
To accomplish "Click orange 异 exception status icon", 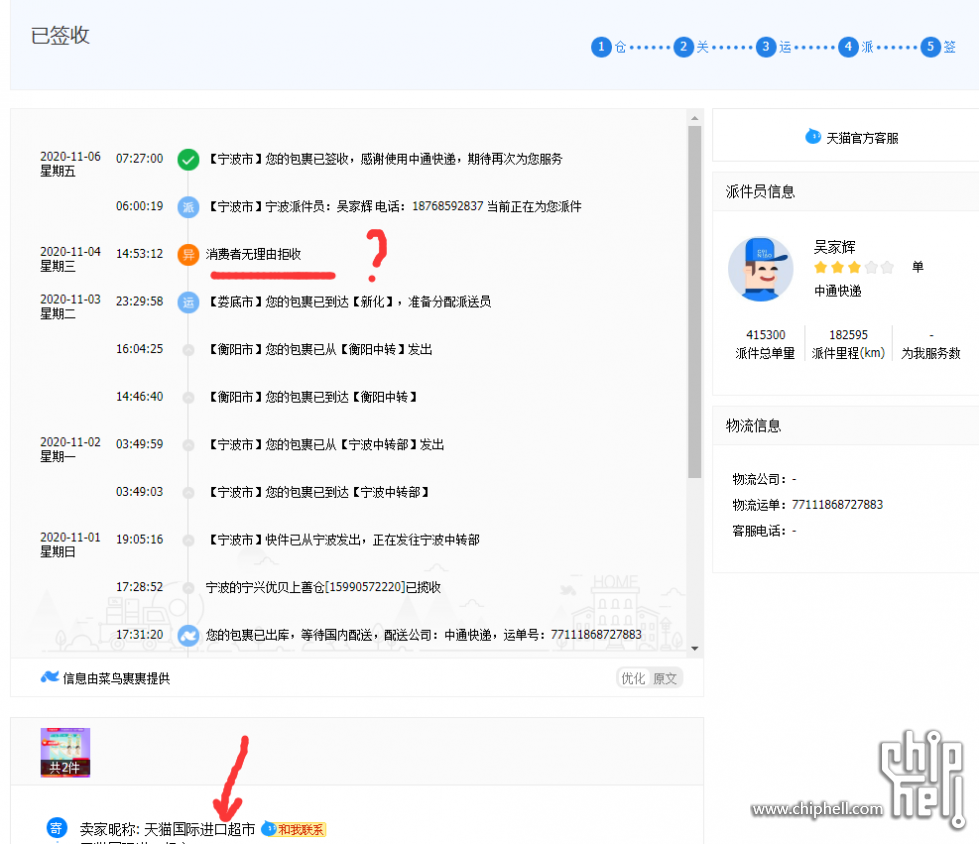I will point(188,255).
